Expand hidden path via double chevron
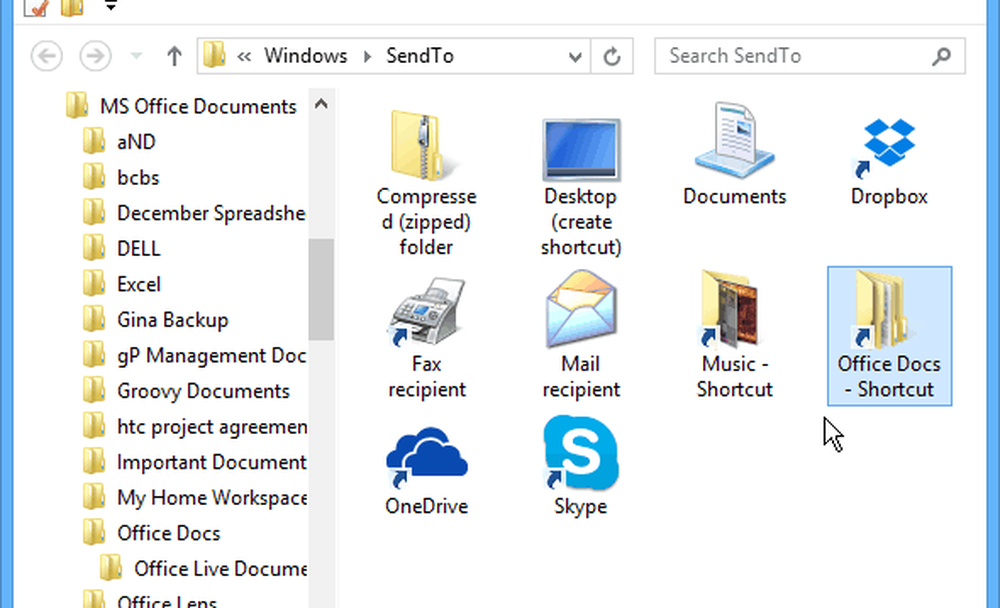 point(244,56)
